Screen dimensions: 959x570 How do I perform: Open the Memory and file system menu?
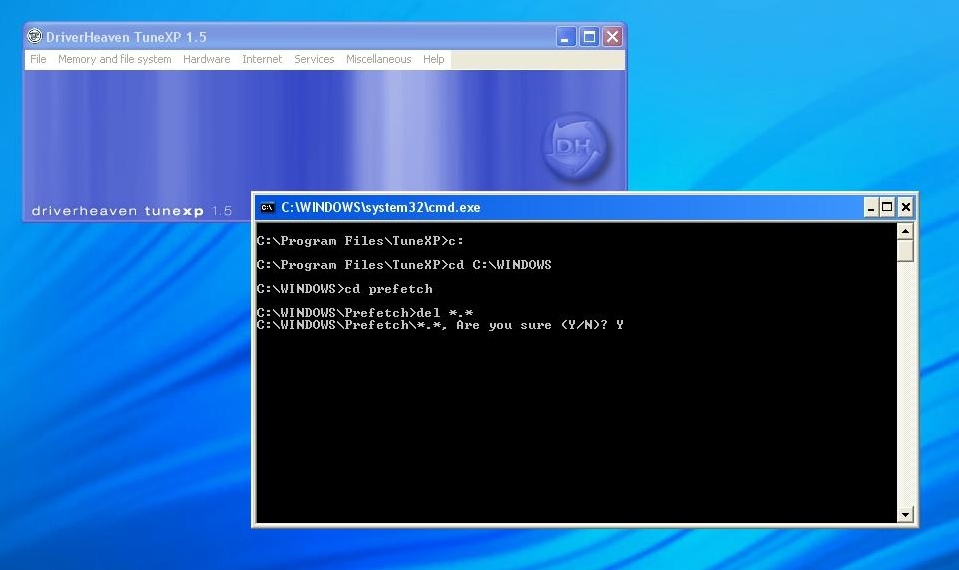click(114, 60)
